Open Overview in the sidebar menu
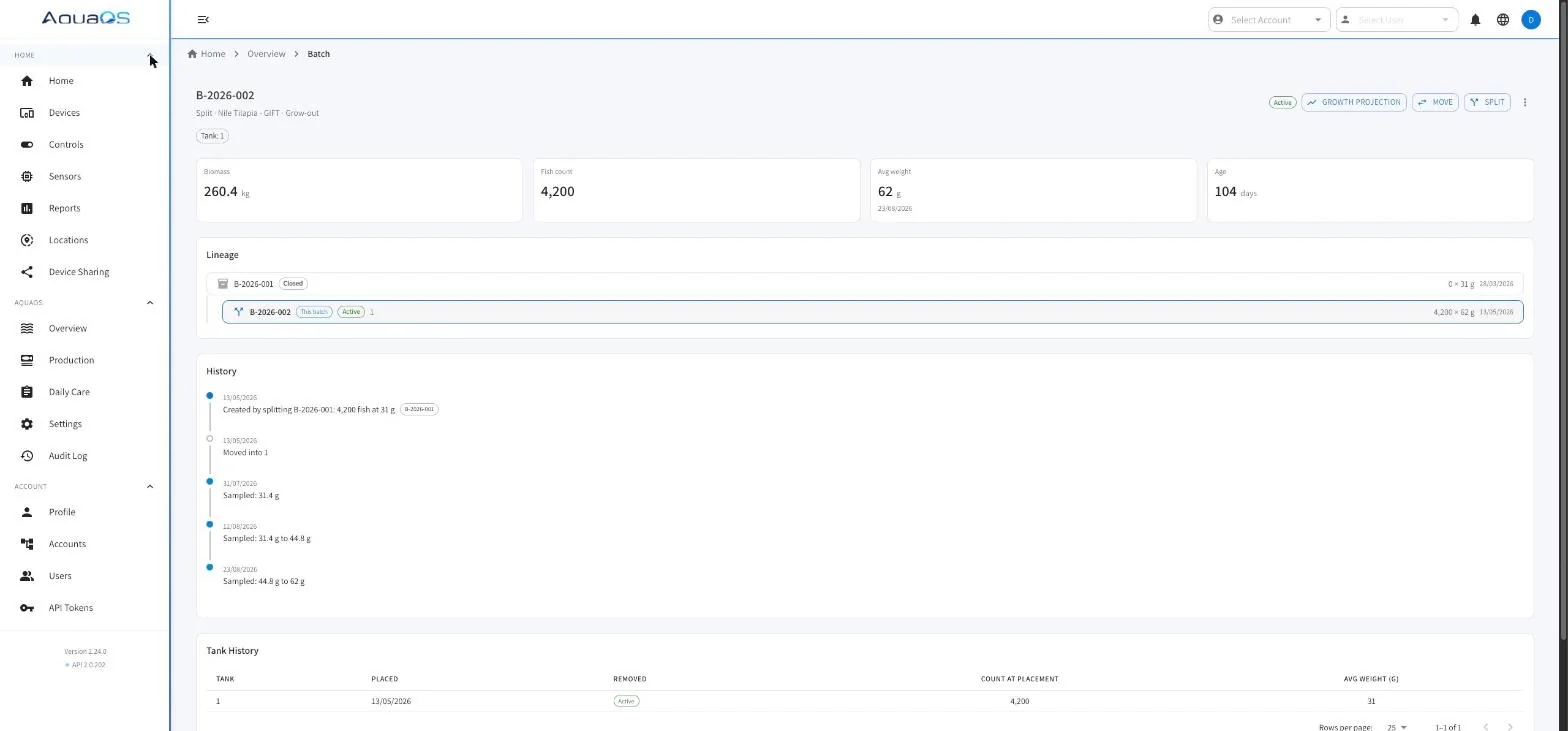The image size is (1568, 731). pyautogui.click(x=84, y=328)
